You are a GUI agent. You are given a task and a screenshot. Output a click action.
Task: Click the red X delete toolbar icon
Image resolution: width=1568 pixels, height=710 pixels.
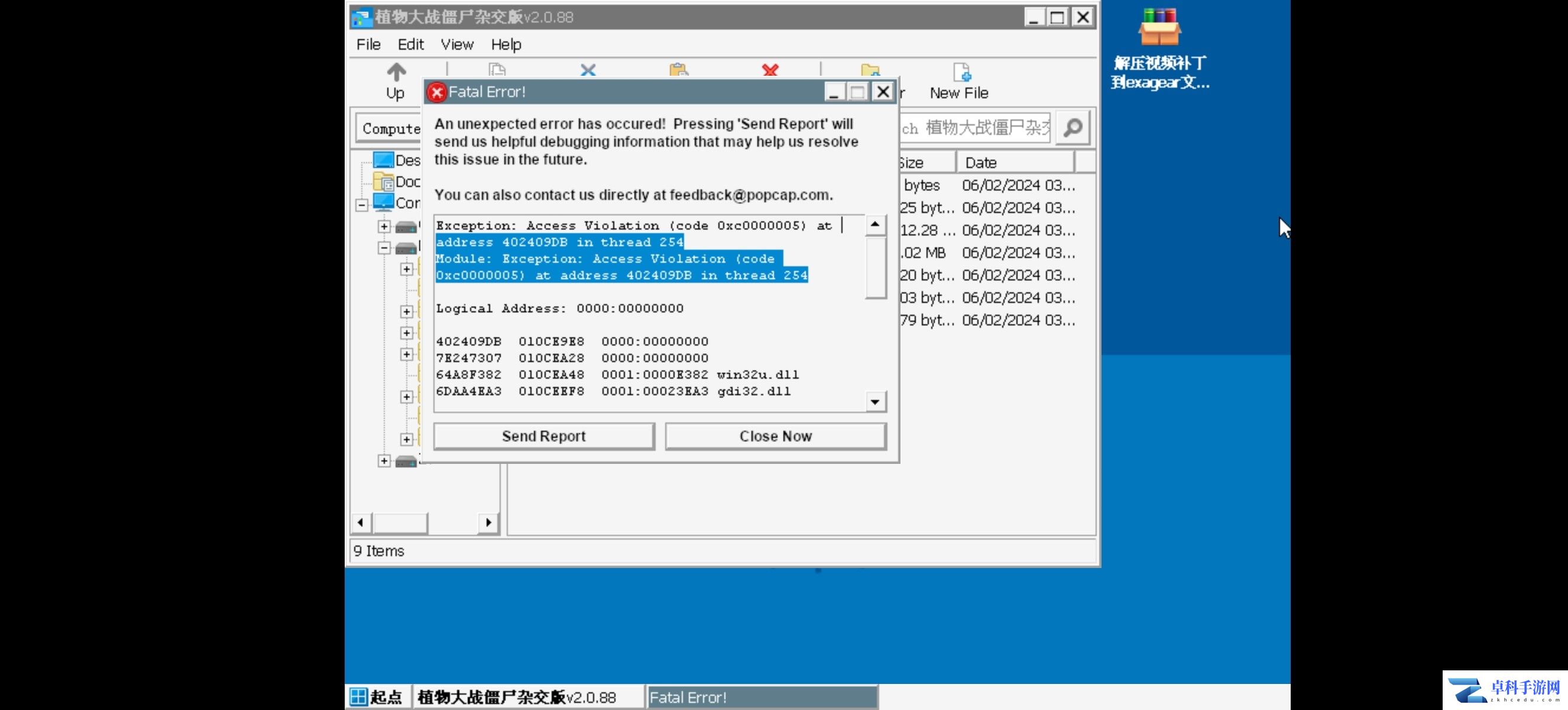(770, 69)
